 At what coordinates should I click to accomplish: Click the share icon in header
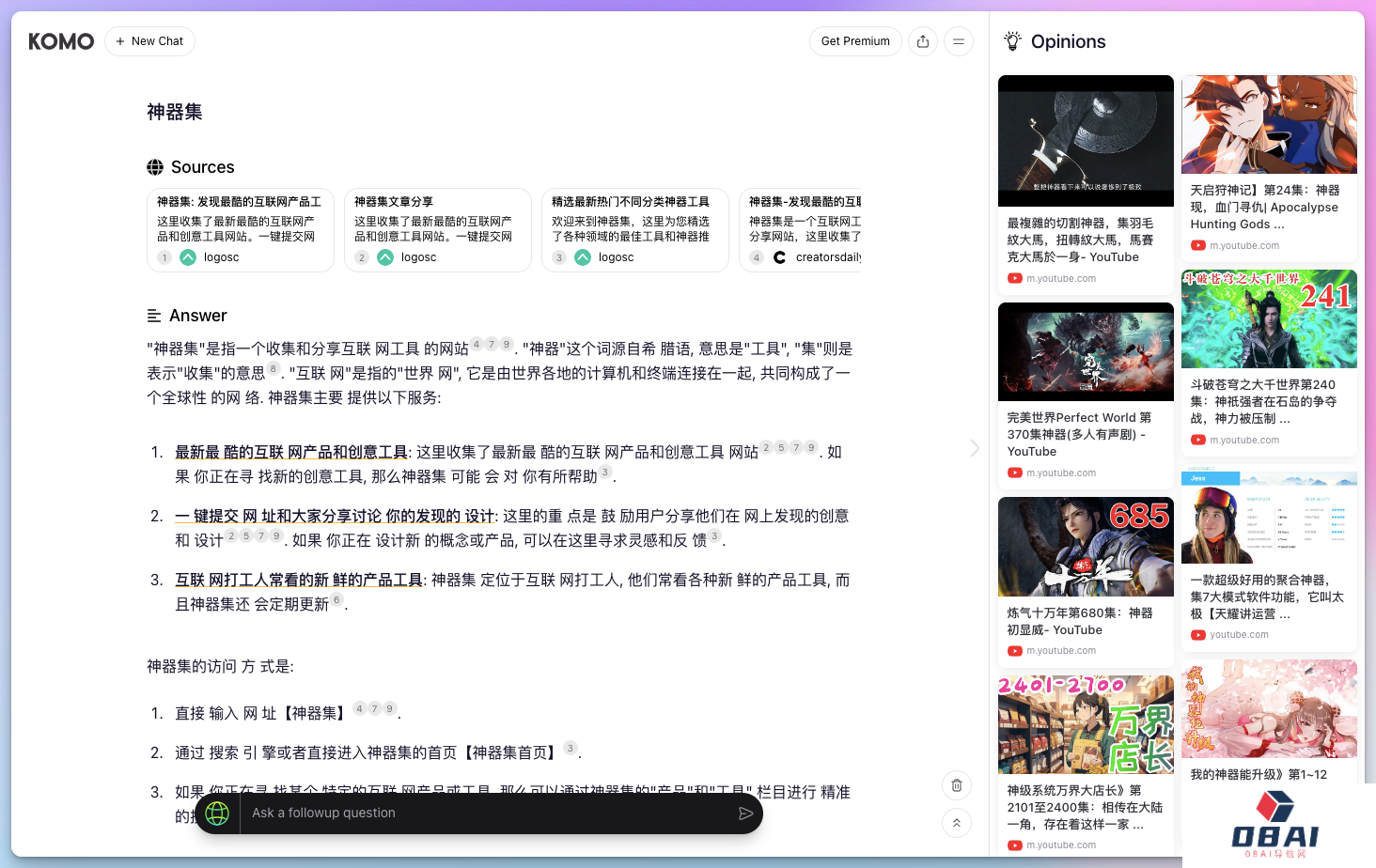click(x=923, y=41)
